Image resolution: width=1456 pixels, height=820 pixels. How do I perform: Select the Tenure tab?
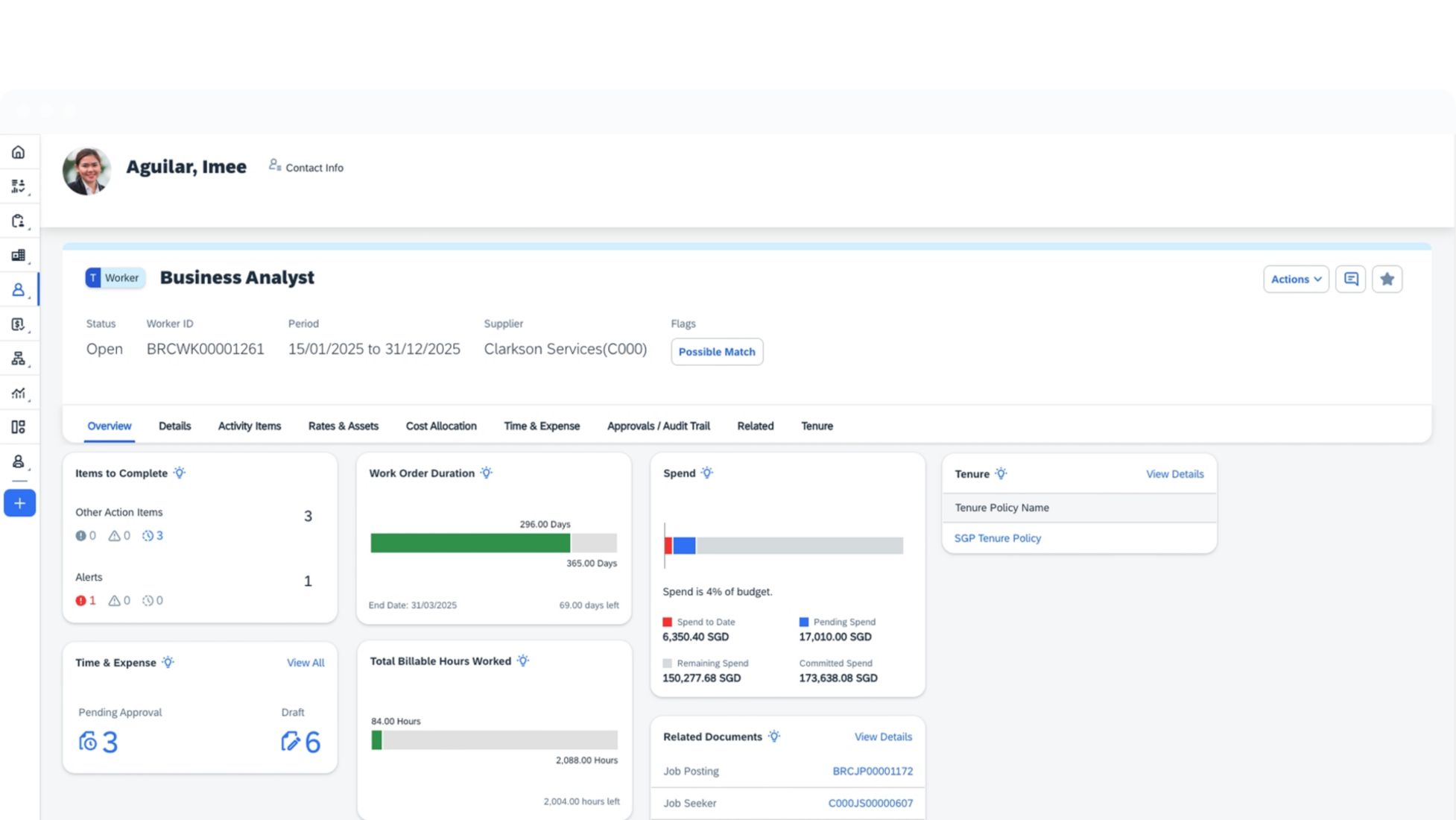817,426
